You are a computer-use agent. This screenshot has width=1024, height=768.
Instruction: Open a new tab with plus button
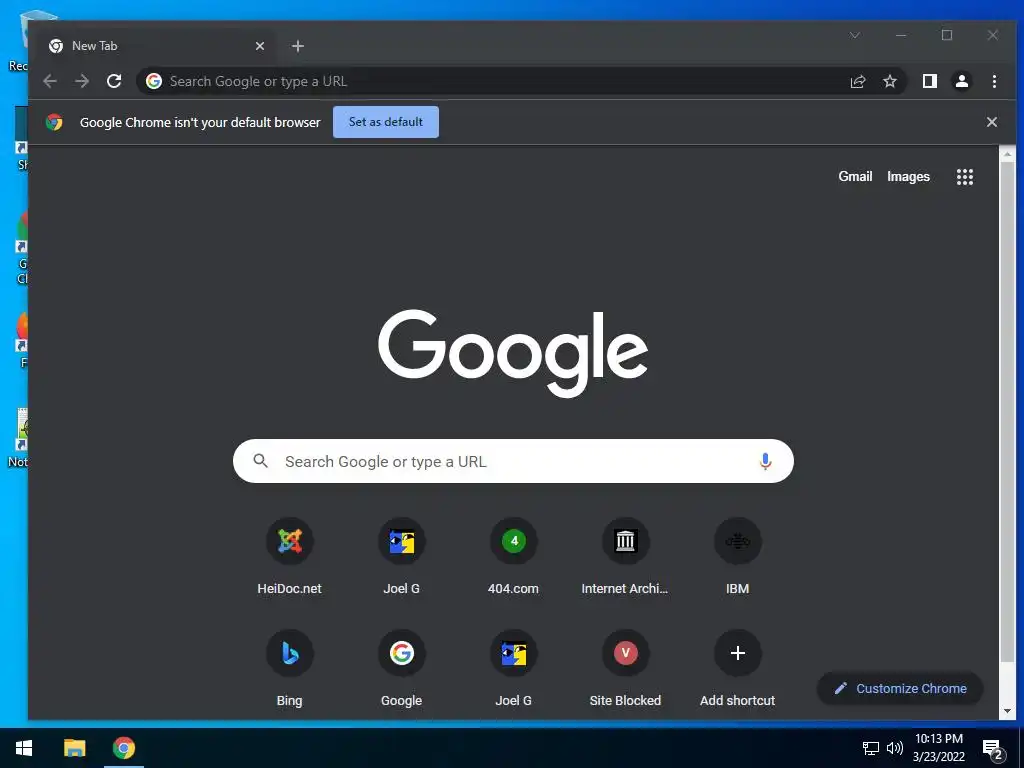[x=298, y=46]
